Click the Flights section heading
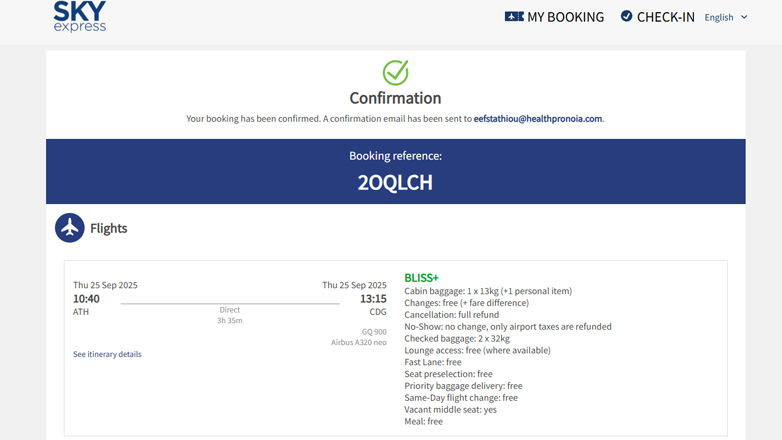Image resolution: width=782 pixels, height=440 pixels. pyautogui.click(x=109, y=228)
